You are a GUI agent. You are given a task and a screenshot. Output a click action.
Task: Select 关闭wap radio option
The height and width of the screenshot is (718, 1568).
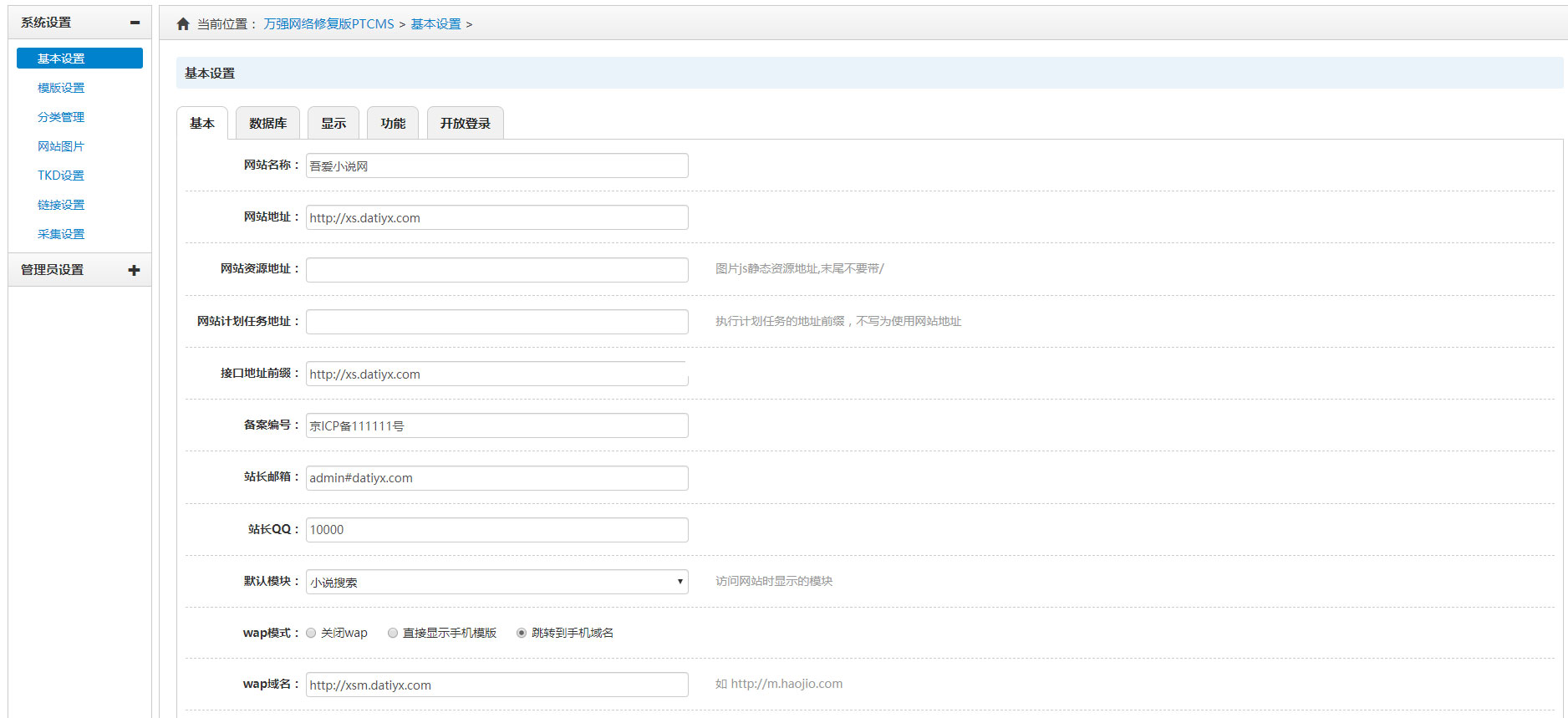coord(311,633)
